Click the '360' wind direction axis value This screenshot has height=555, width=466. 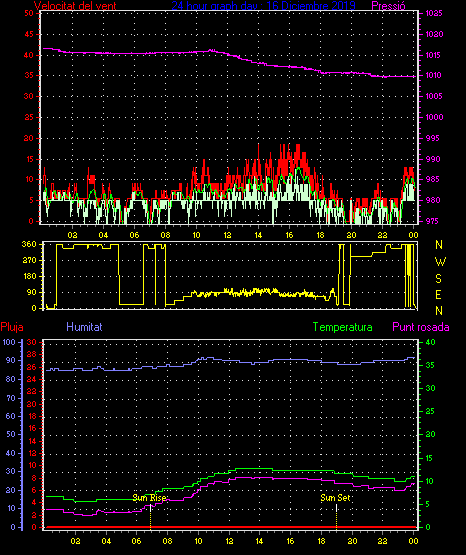(29, 244)
